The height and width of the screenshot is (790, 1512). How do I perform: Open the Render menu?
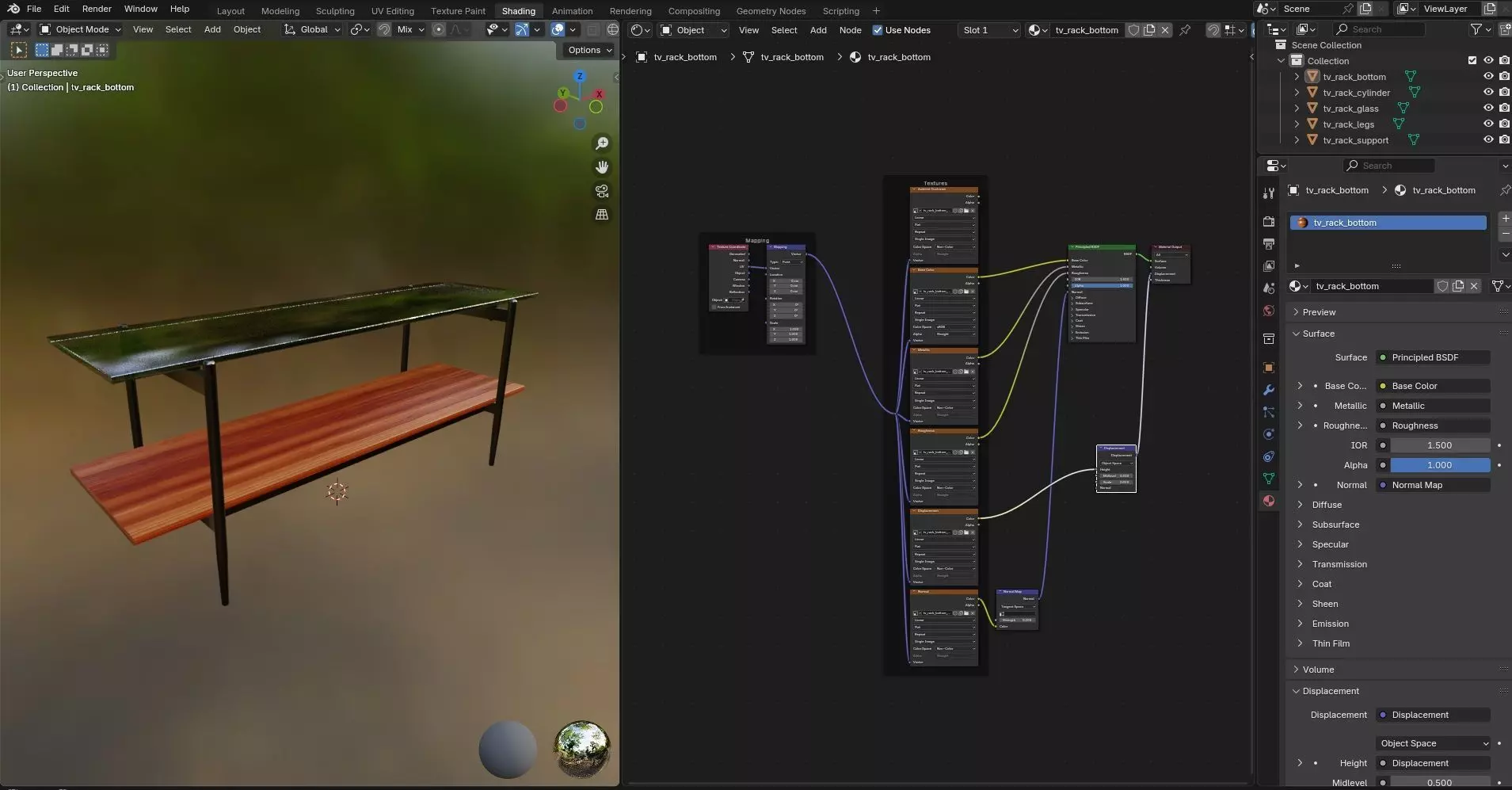97,9
